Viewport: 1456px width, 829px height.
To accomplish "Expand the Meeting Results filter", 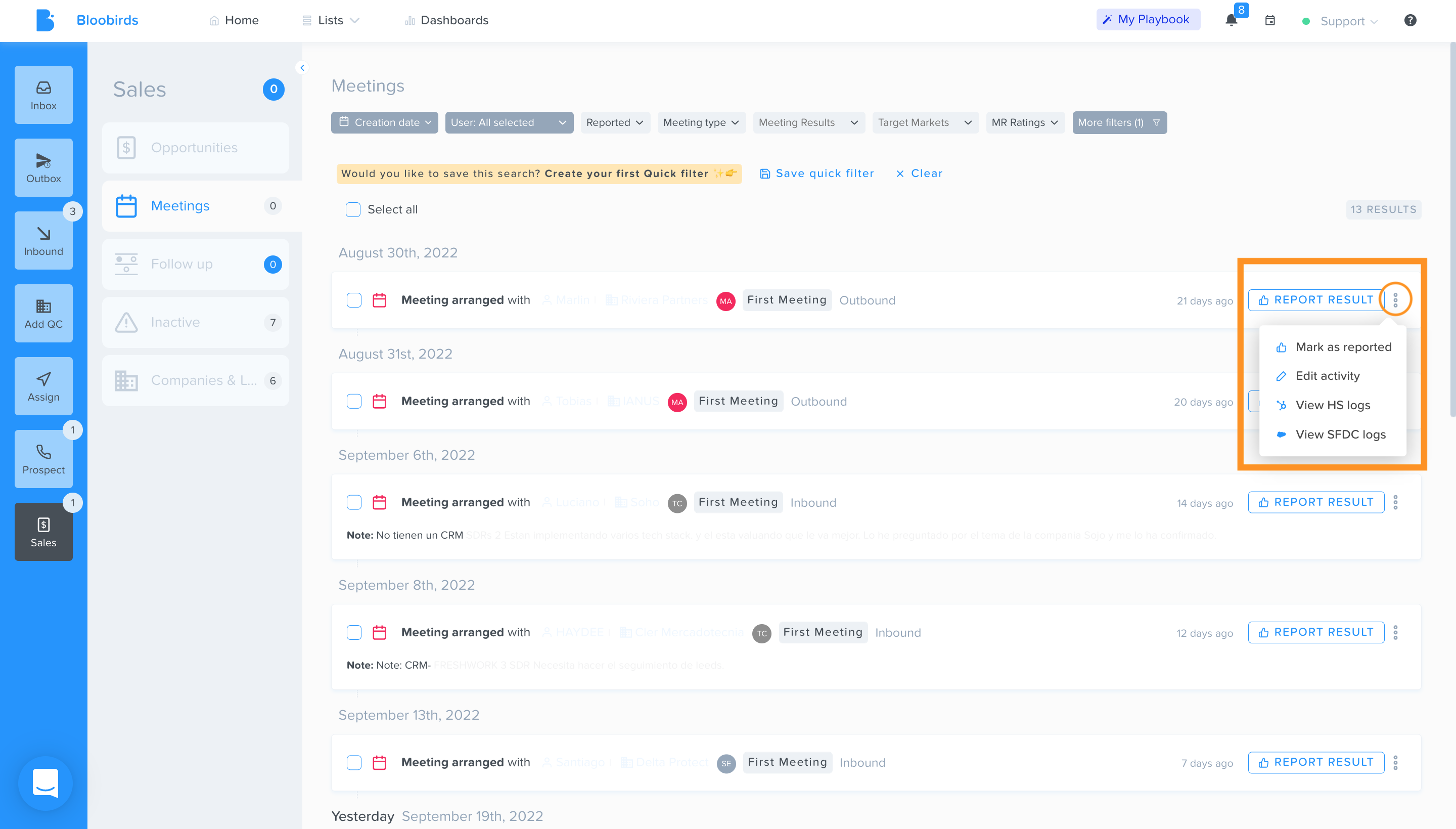I will click(808, 122).
